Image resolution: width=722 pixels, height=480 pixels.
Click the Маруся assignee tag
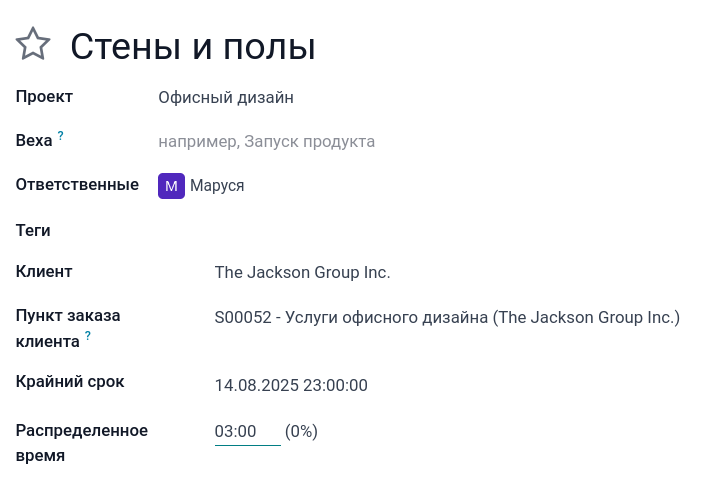217,186
